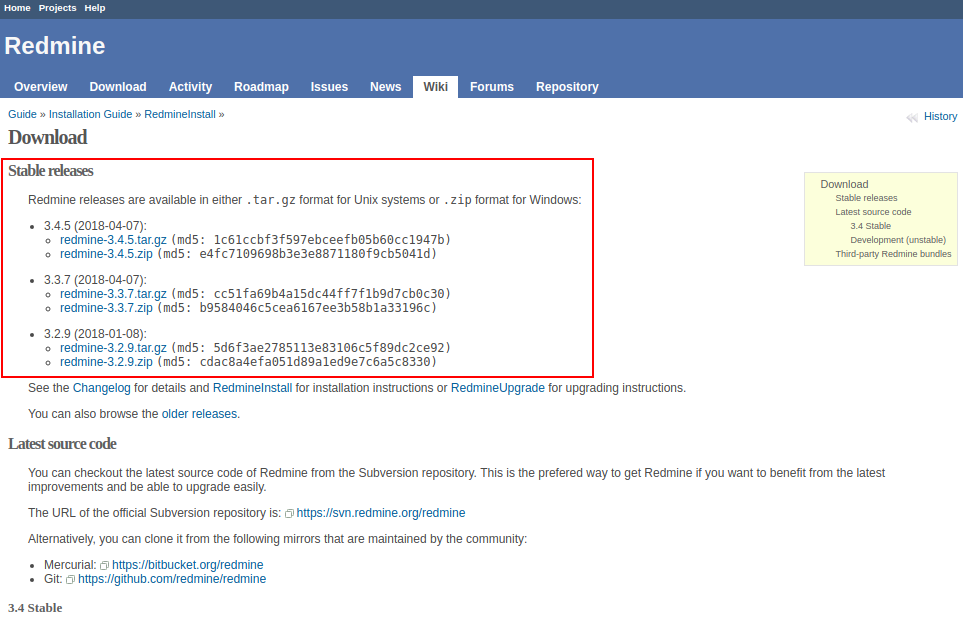This screenshot has height=622, width=963.
Task: Switch to the Repository tab
Action: 567,87
